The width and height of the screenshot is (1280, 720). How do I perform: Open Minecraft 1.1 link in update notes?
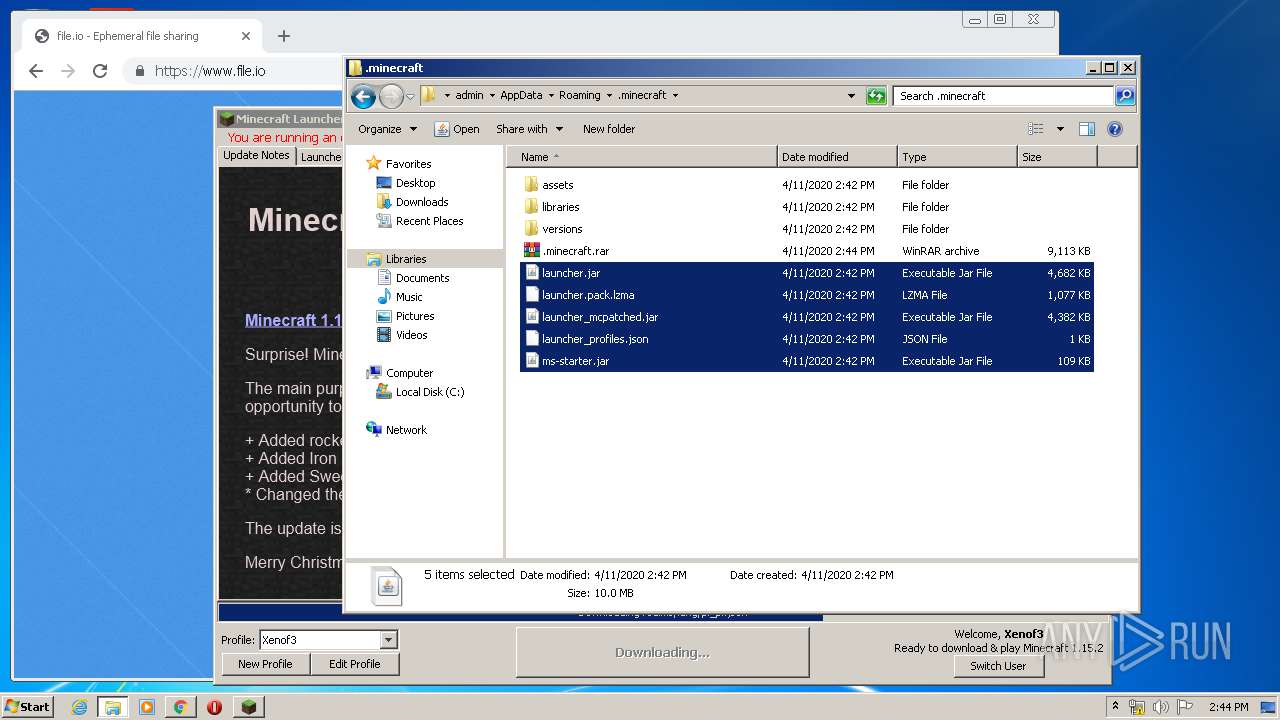(x=294, y=321)
